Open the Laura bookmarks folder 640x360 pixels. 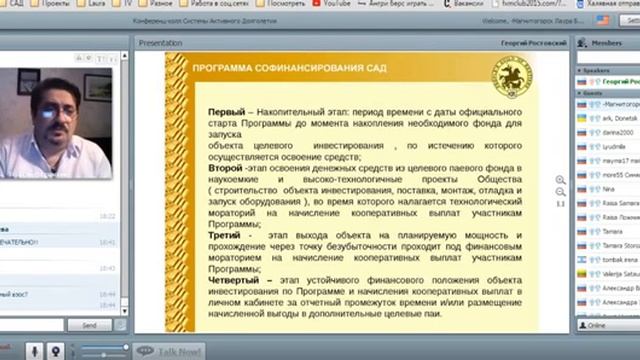(x=91, y=4)
